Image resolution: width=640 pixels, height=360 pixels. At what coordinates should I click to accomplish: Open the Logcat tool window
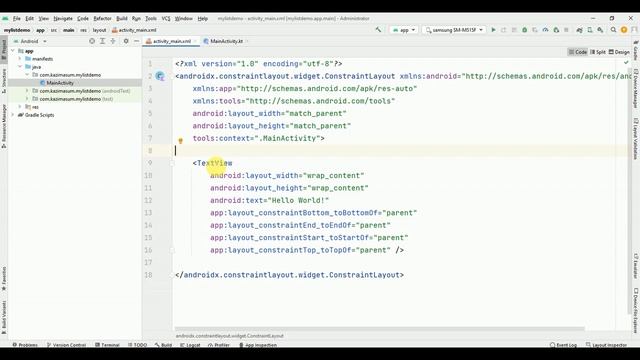[190, 345]
